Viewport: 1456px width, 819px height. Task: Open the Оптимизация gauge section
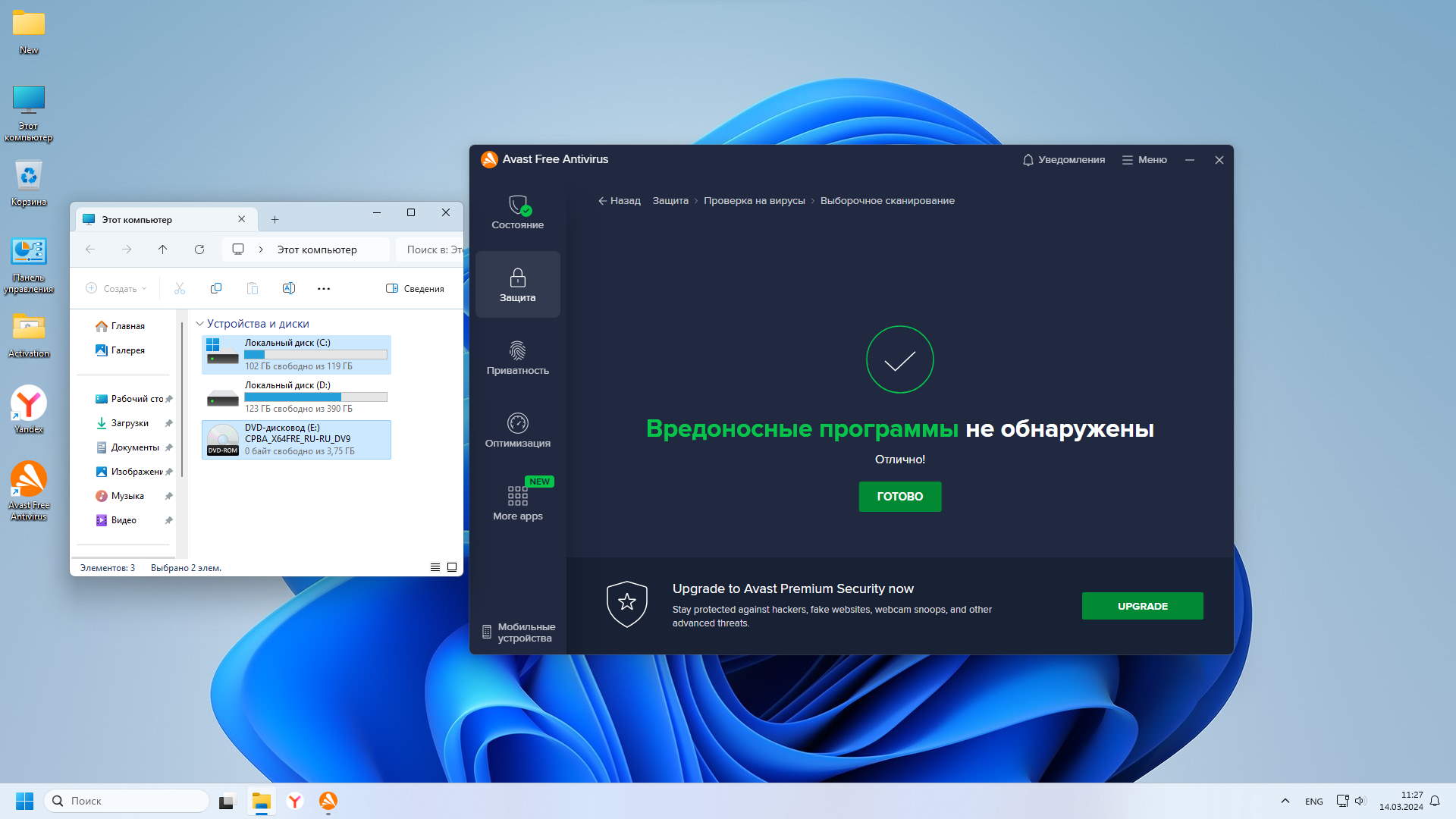(517, 430)
